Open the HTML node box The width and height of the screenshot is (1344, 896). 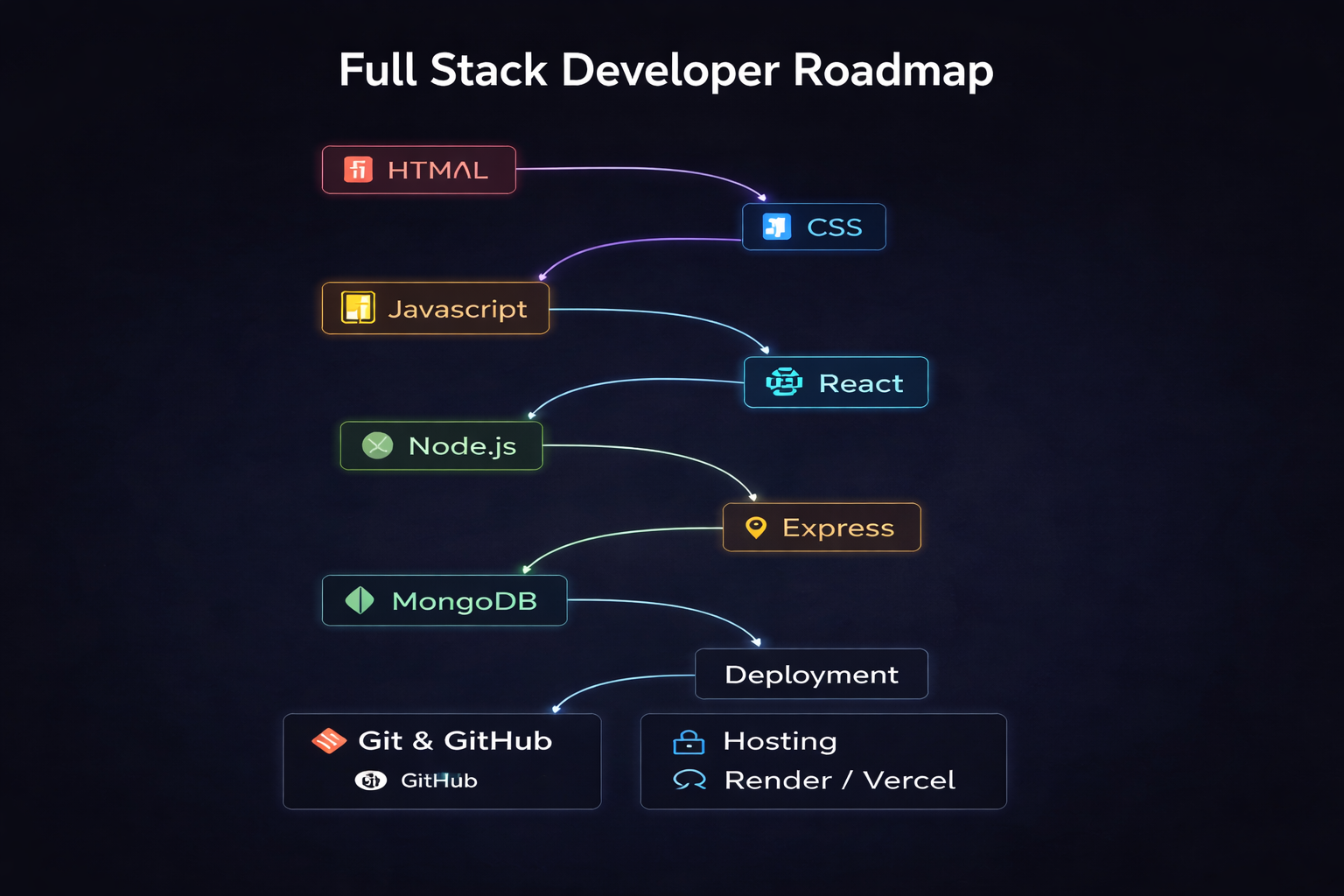point(418,169)
